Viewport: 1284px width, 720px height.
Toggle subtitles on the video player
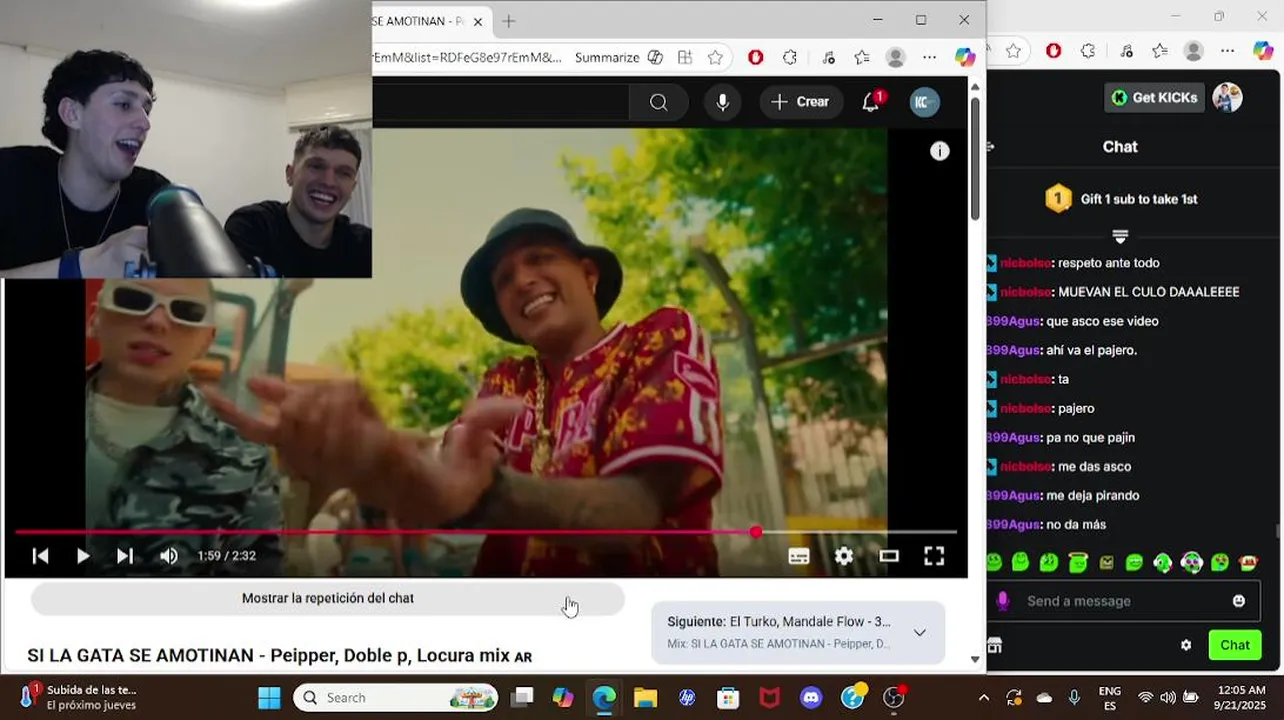(x=798, y=556)
